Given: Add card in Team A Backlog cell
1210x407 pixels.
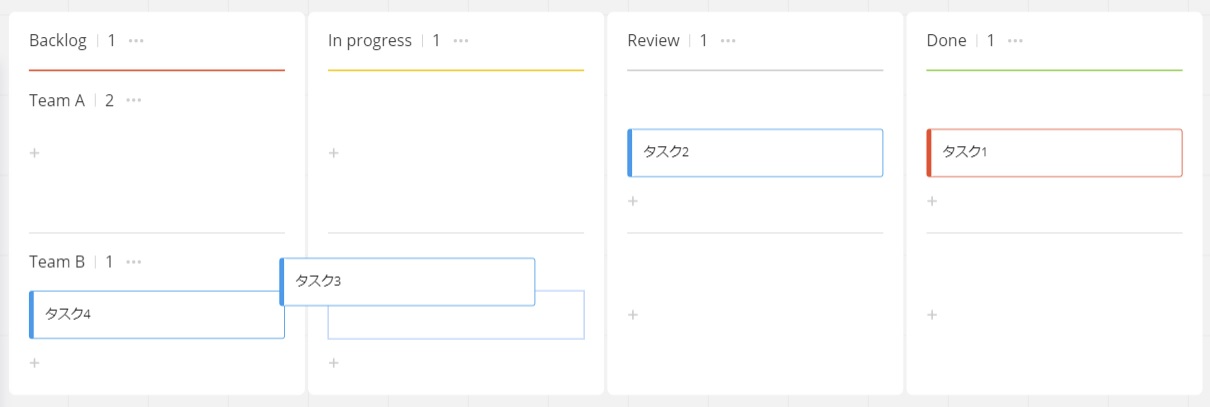Looking at the screenshot, I should click(34, 153).
